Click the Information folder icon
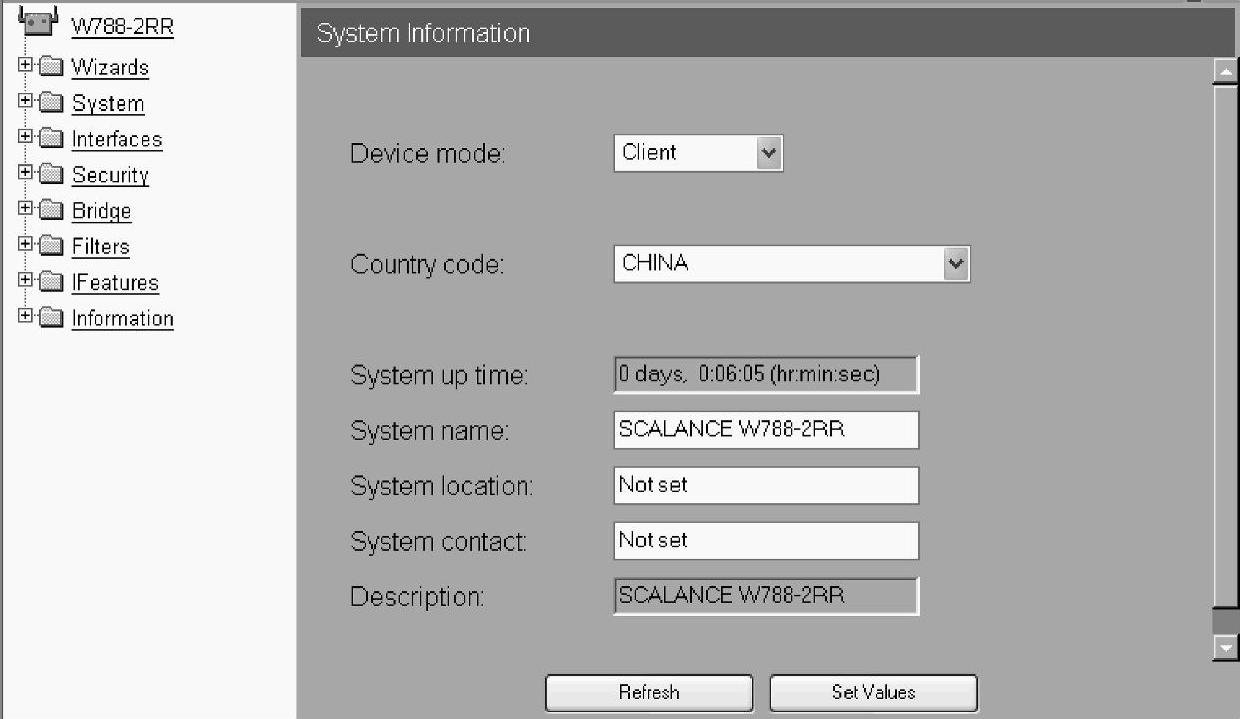Screen dimensions: 1240x719 click(52, 318)
